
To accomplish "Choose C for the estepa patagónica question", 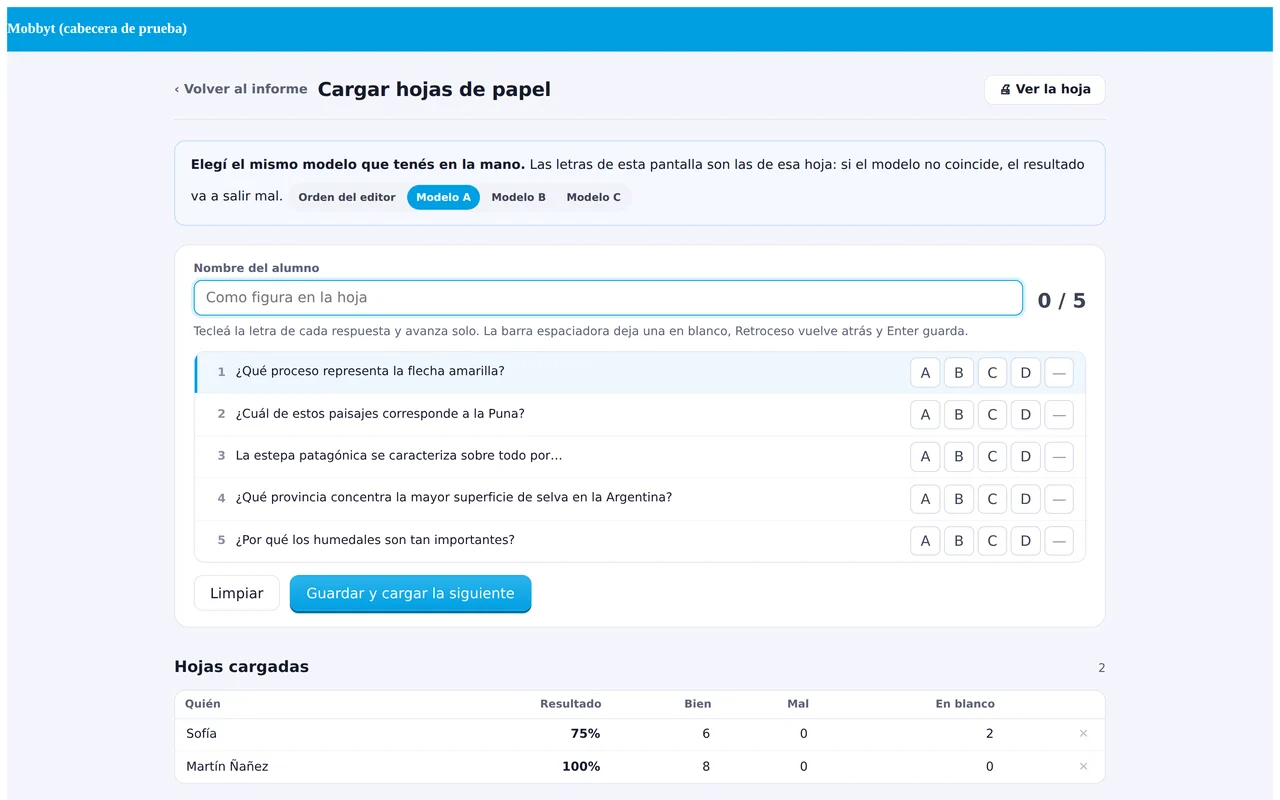I will 992,457.
